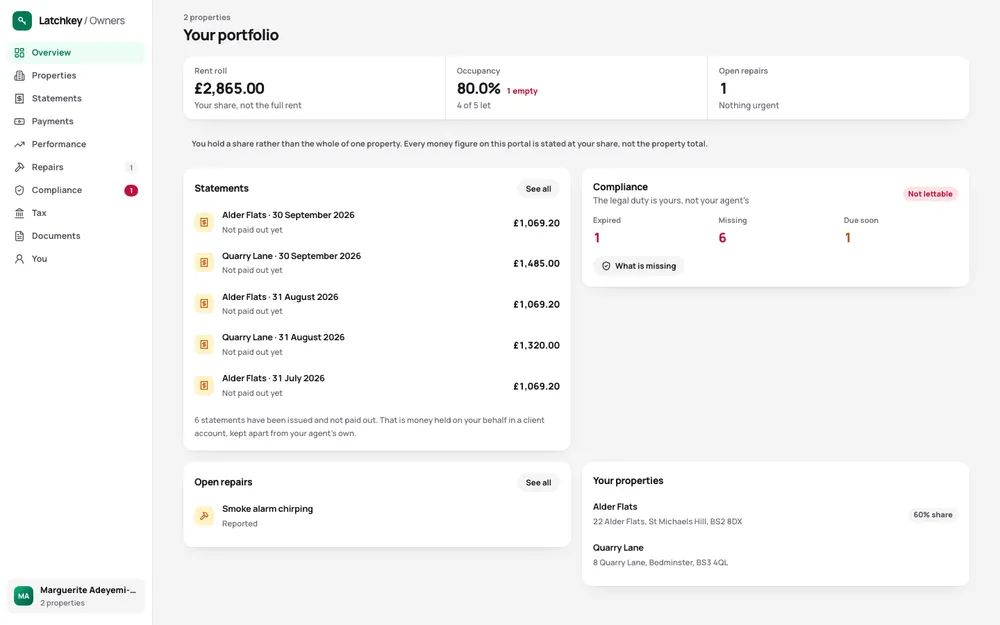
Task: Click the £1,485.00 statement amount
Action: (x=536, y=263)
